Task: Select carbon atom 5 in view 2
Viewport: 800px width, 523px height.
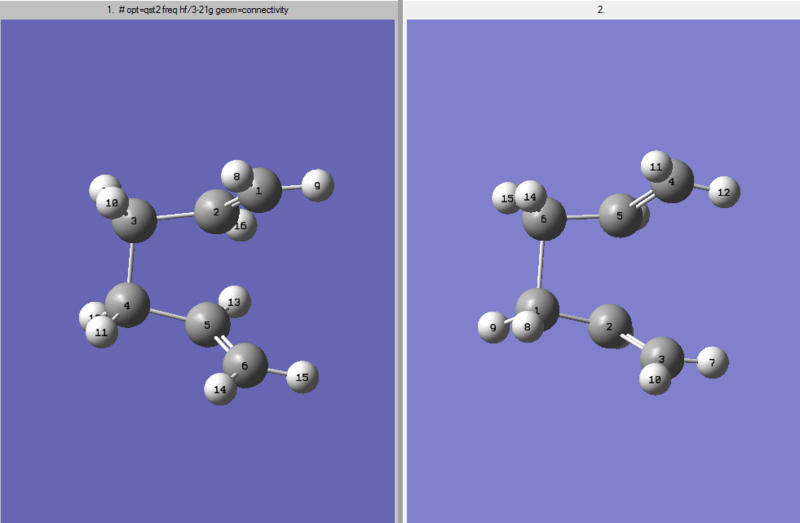Action: (x=620, y=215)
